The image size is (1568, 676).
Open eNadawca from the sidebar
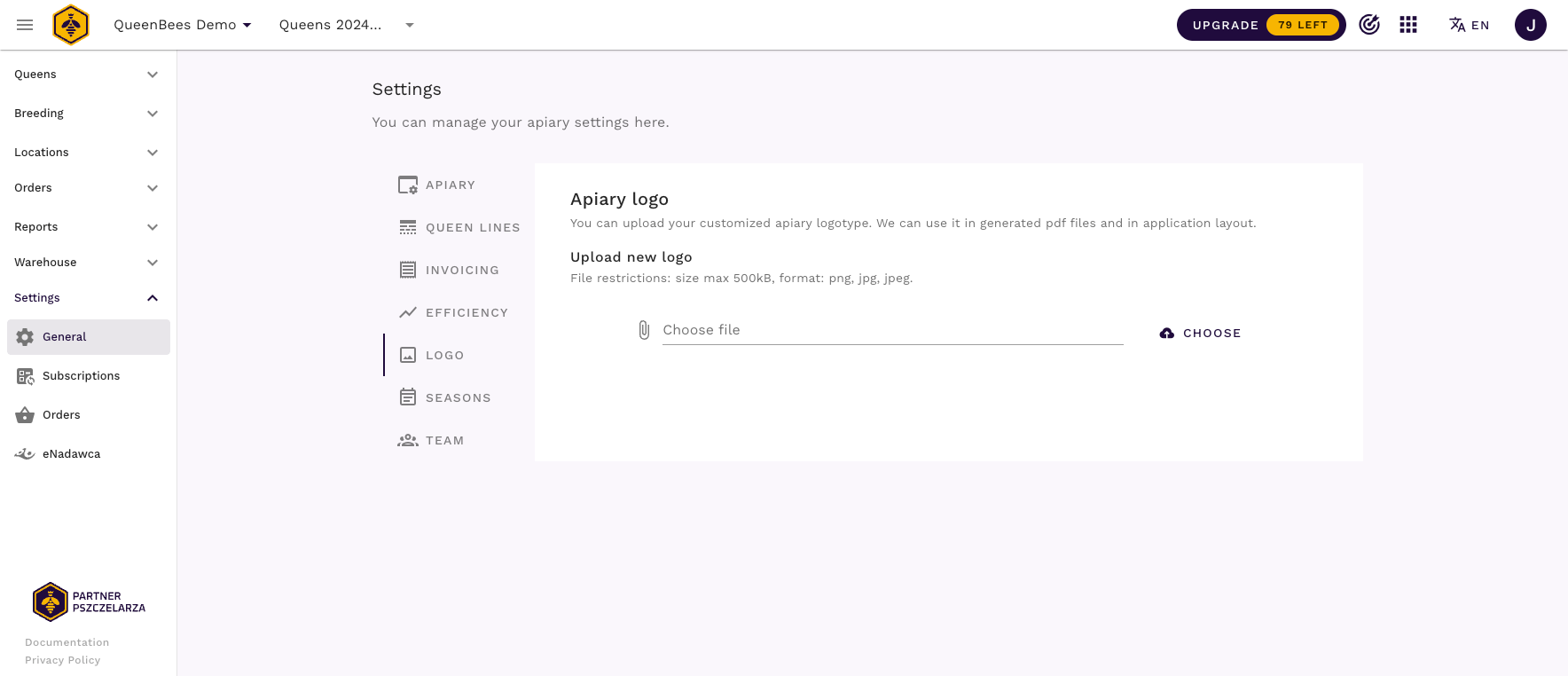(x=71, y=454)
